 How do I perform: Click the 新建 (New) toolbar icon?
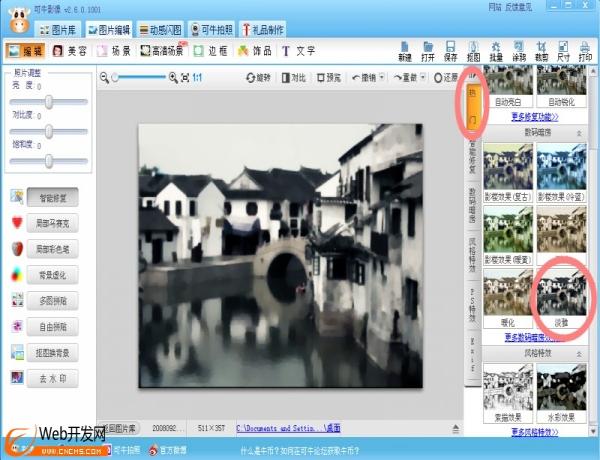[x=405, y=50]
